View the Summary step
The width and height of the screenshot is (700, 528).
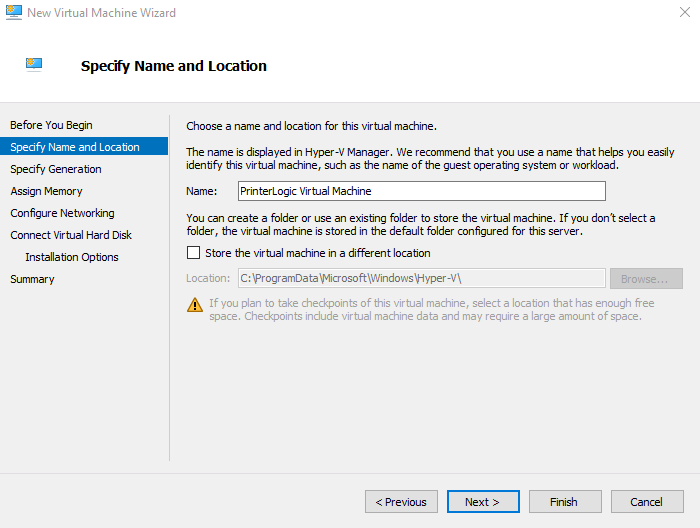32,279
